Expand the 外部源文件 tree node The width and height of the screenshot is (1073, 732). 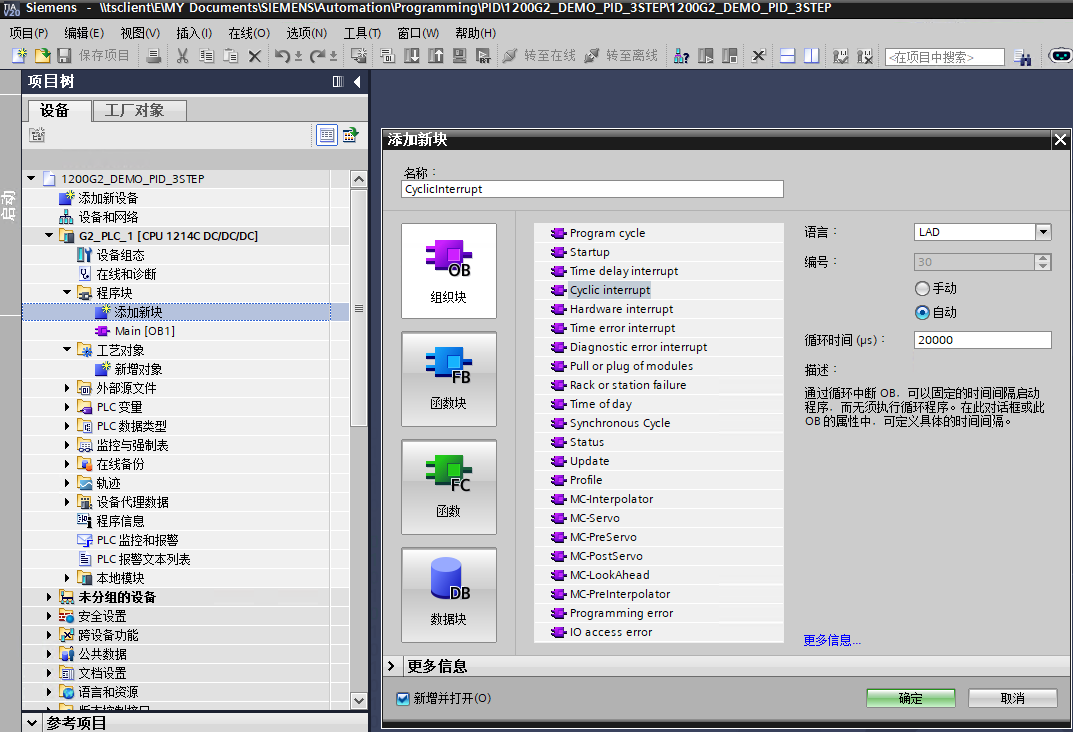click(67, 388)
